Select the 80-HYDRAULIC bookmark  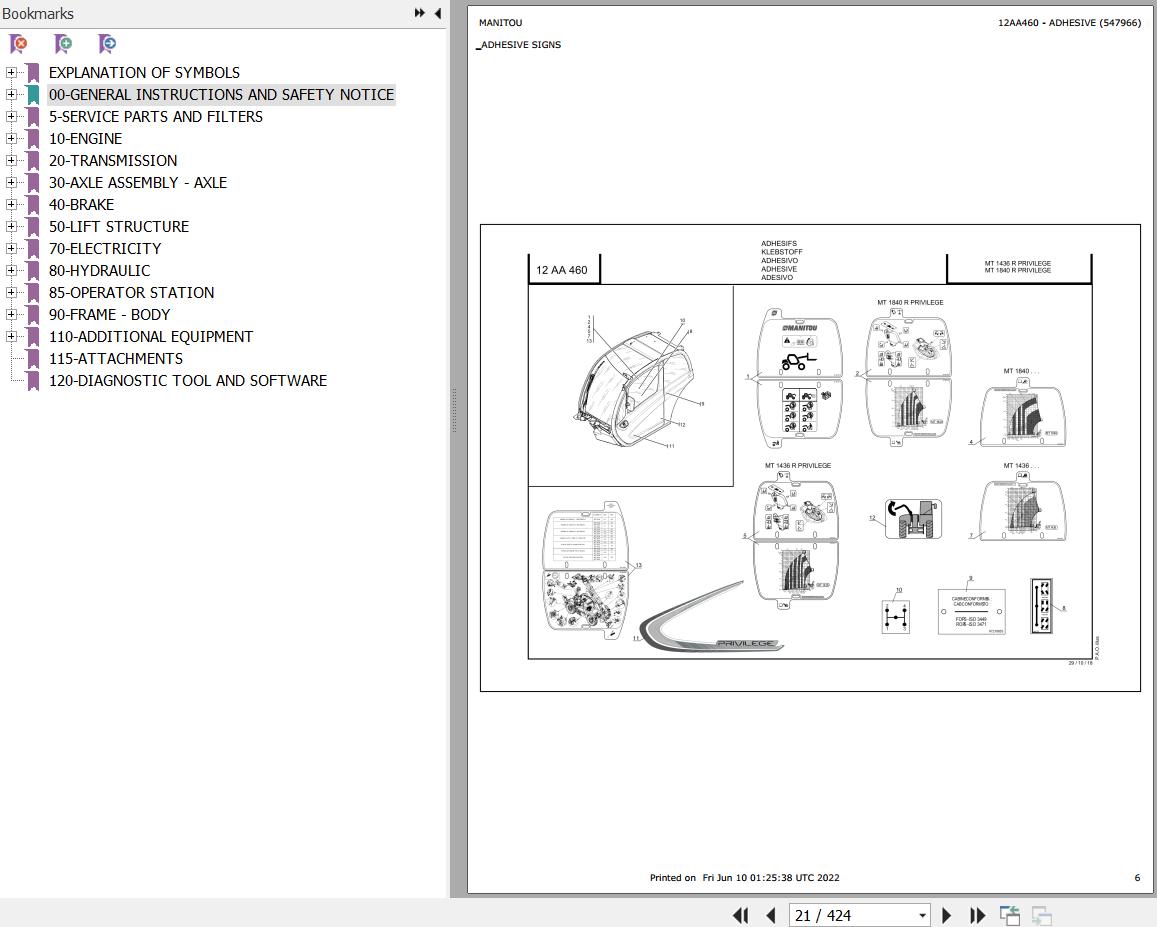point(100,270)
